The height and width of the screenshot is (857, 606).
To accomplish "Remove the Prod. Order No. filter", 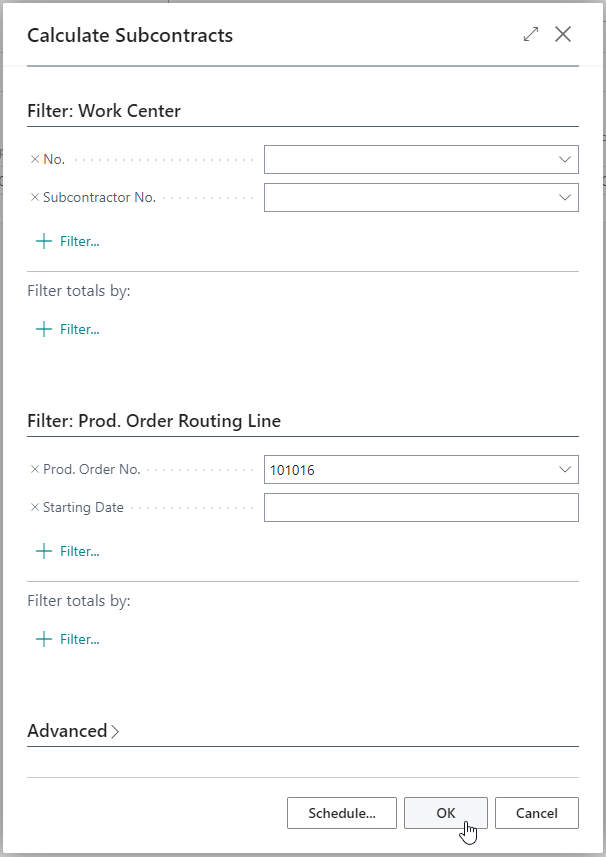I will 35,470.
